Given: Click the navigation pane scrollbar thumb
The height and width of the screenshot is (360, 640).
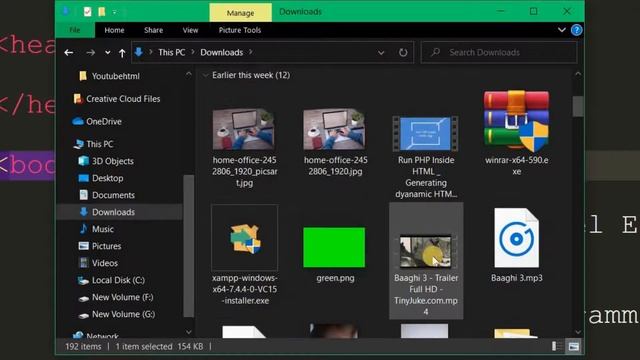Looking at the screenshot, I should tap(188, 246).
